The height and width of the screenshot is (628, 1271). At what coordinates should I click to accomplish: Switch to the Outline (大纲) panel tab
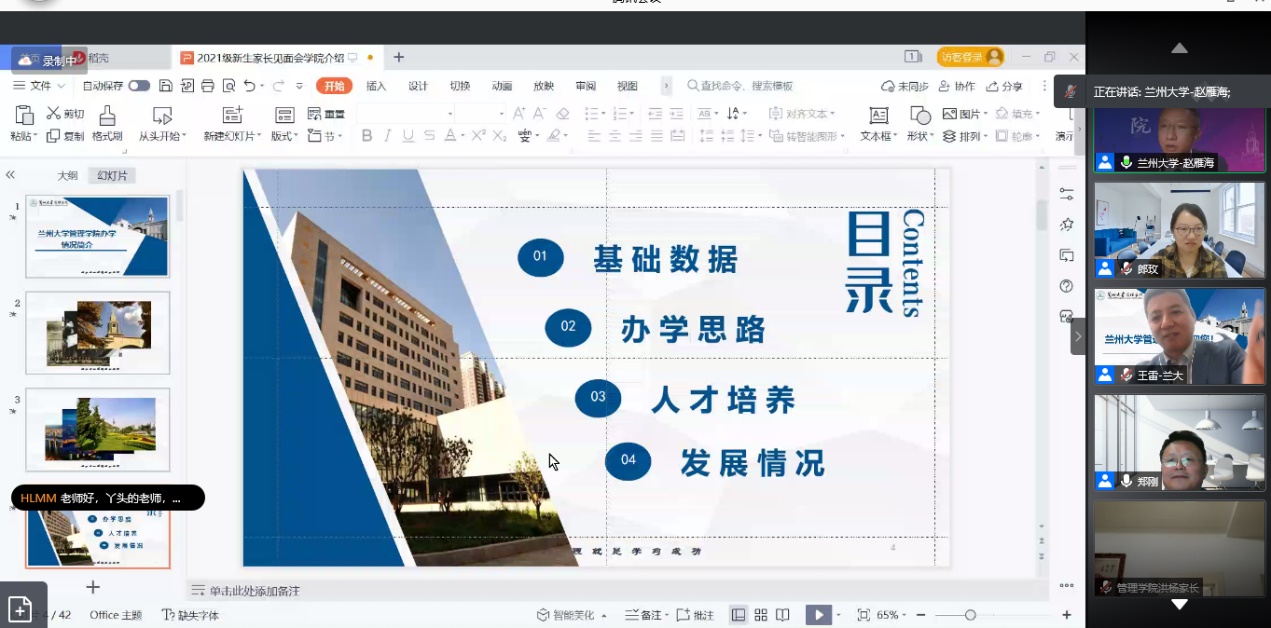[67, 175]
